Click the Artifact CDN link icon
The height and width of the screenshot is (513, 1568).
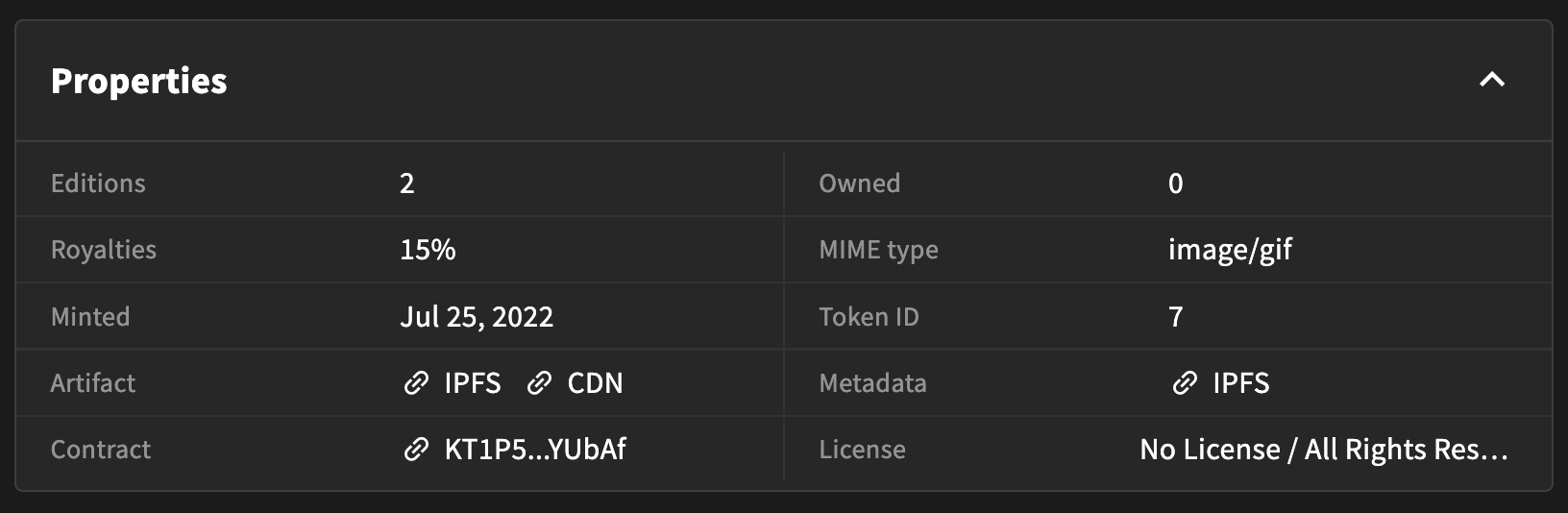pyautogui.click(x=539, y=383)
